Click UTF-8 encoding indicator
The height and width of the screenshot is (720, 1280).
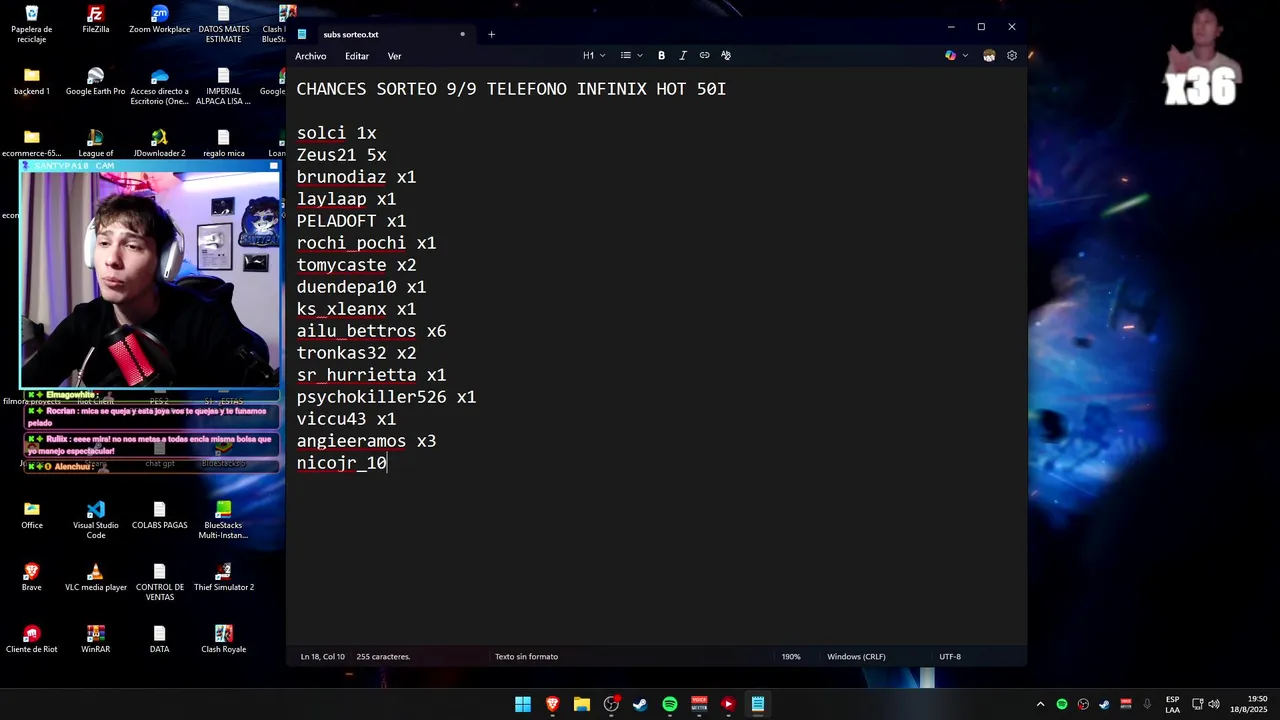(950, 657)
